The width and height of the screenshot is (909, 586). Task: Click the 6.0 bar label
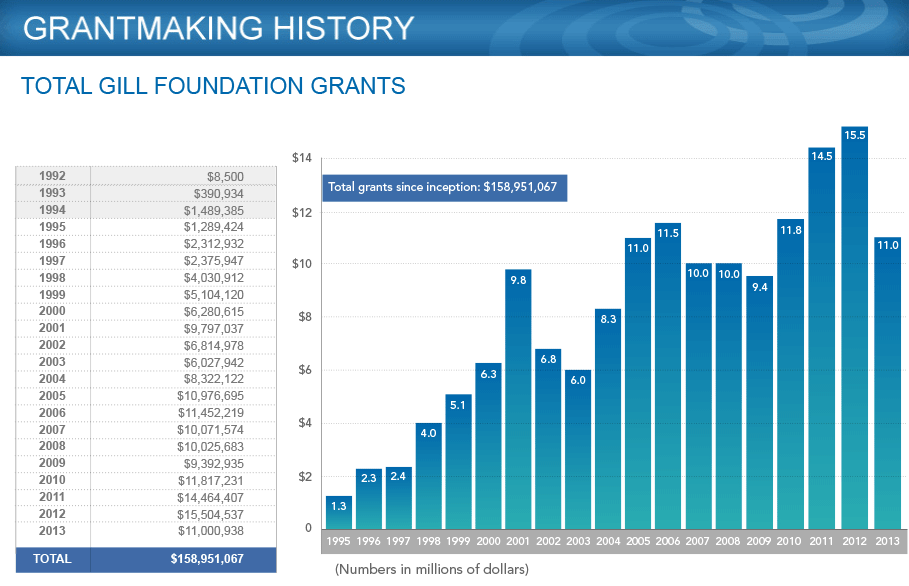tap(578, 380)
